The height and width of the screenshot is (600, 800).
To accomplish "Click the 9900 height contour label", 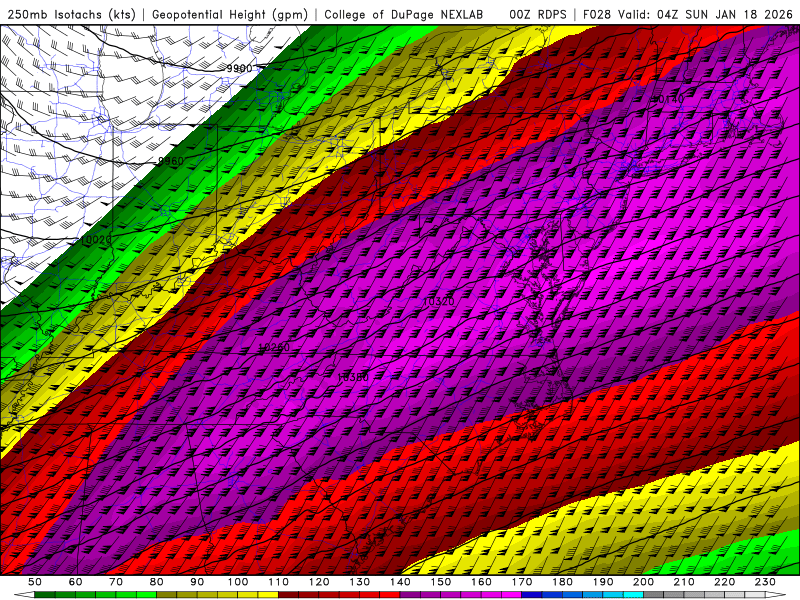I will [239, 68].
